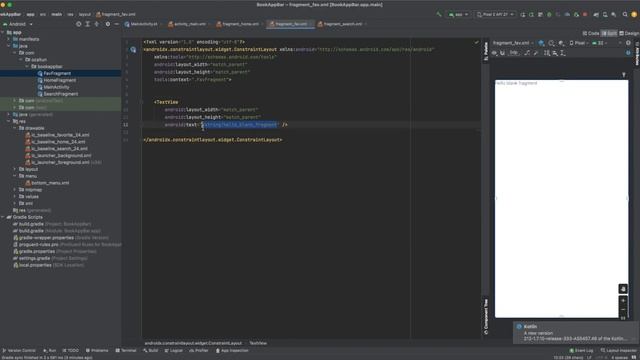Viewport: 640px width, 360px height.
Task: Collapse the app module node
Action: 3,32
